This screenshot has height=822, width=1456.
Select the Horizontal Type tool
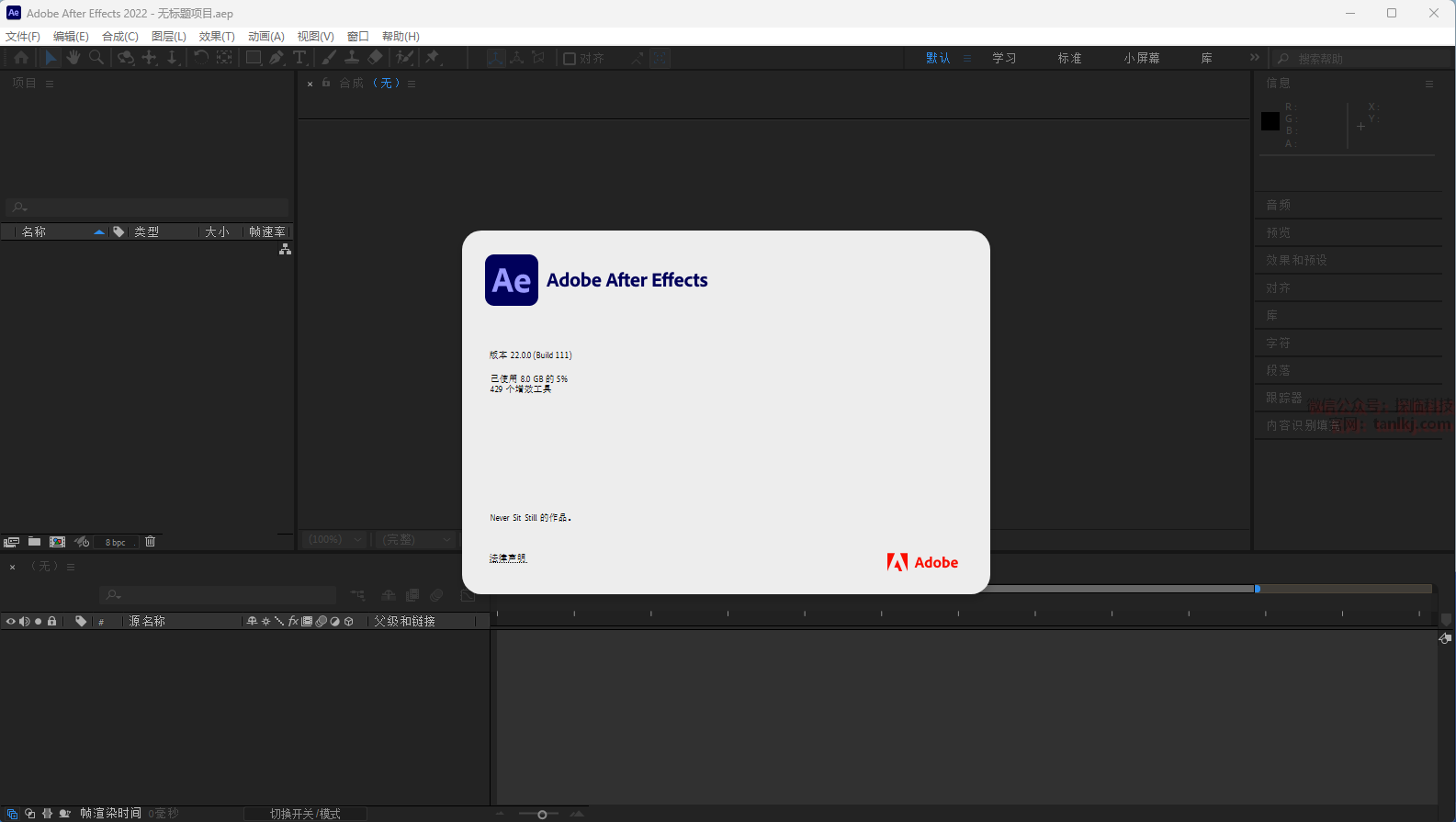coord(299,58)
